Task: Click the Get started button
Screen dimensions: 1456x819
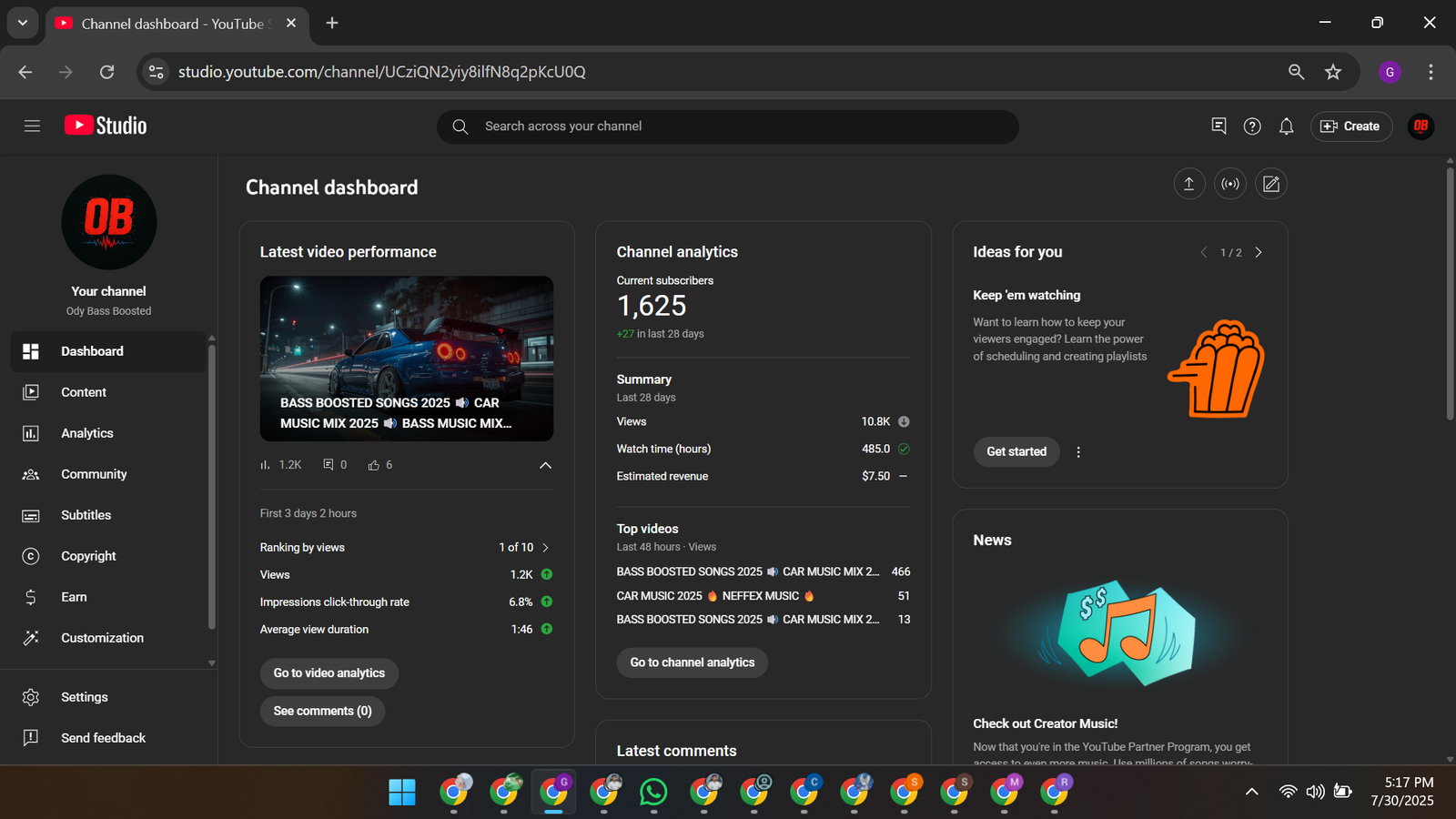Action: point(1016,451)
